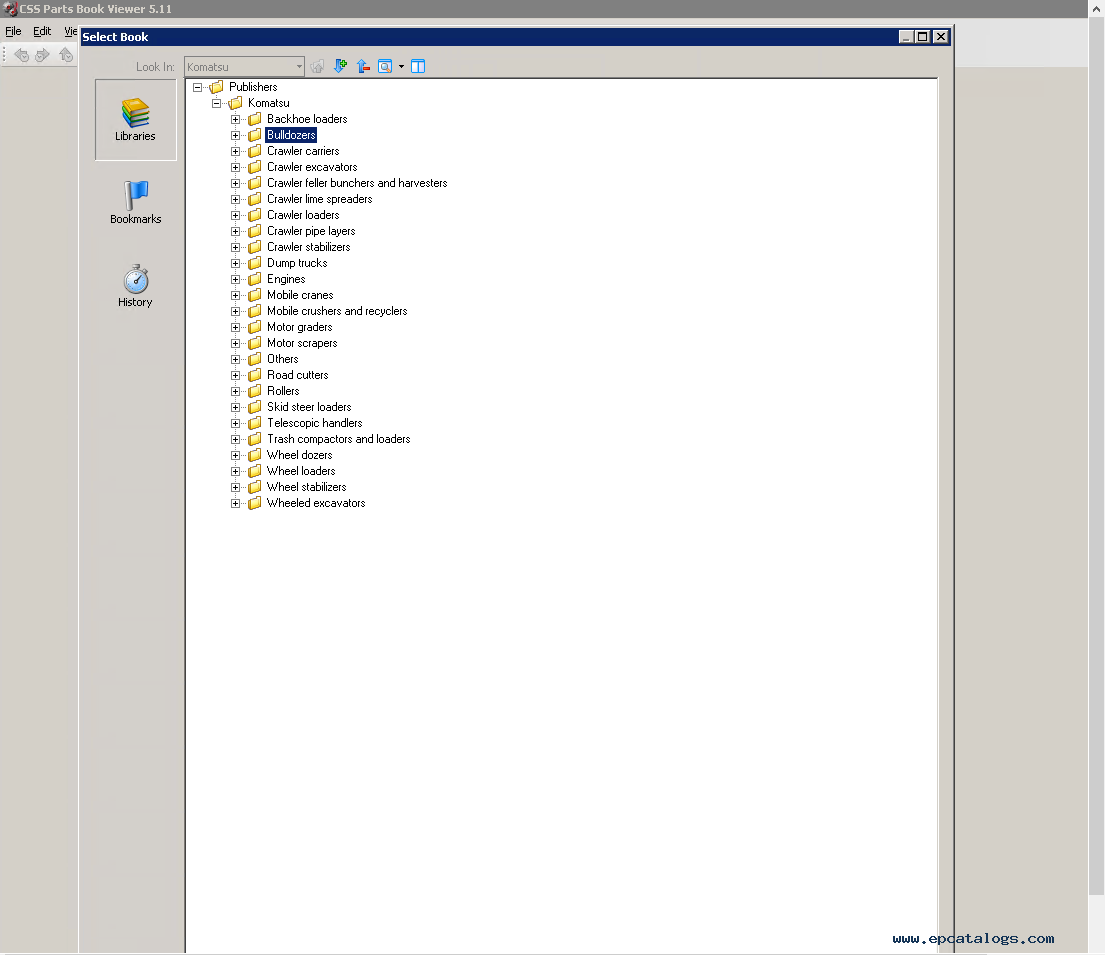
Task: Select Wheel dozers folder
Action: pyautogui.click(x=300, y=455)
